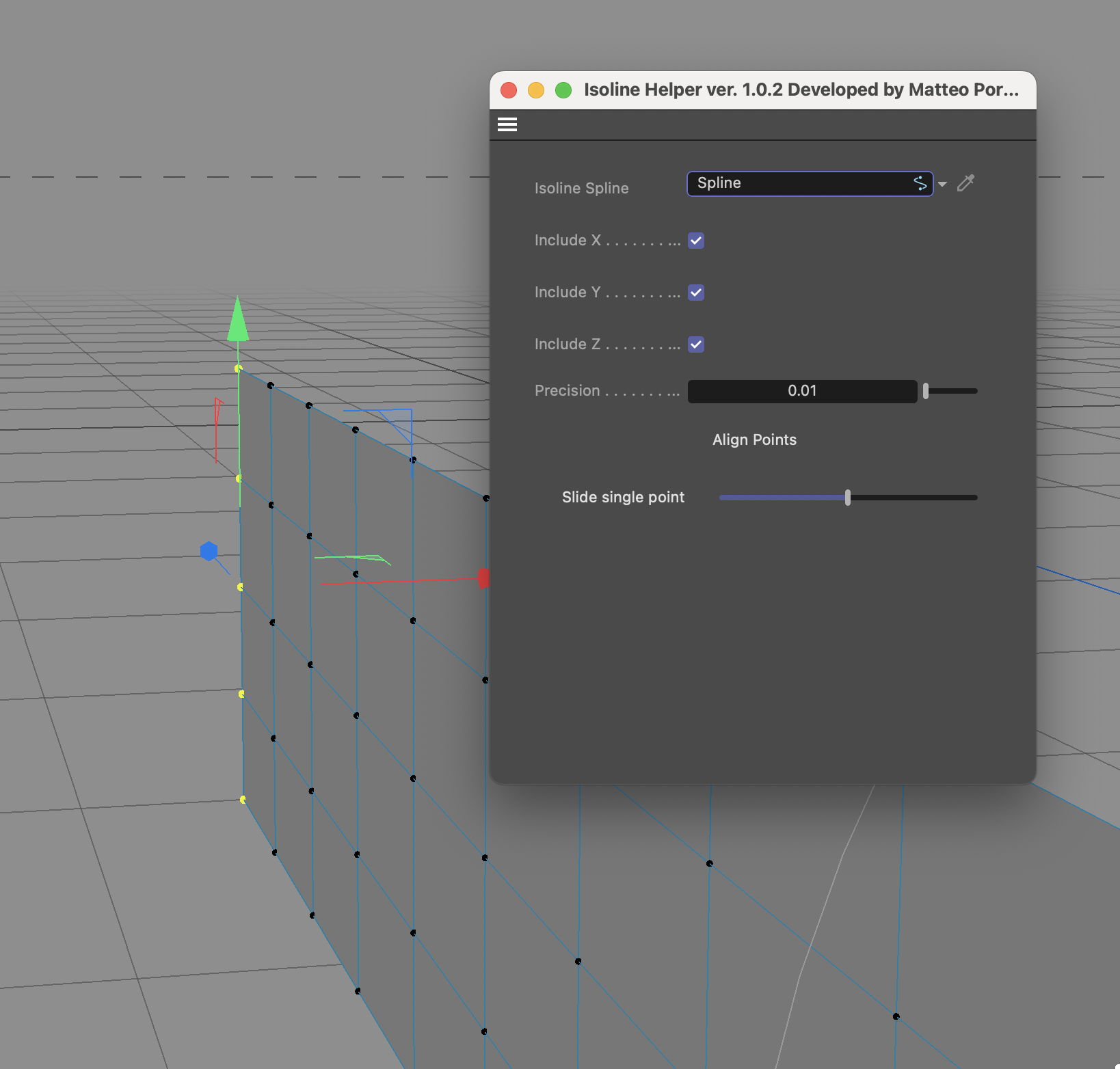Uncheck the Include X checkbox
The width and height of the screenshot is (1120, 1069).
696,241
